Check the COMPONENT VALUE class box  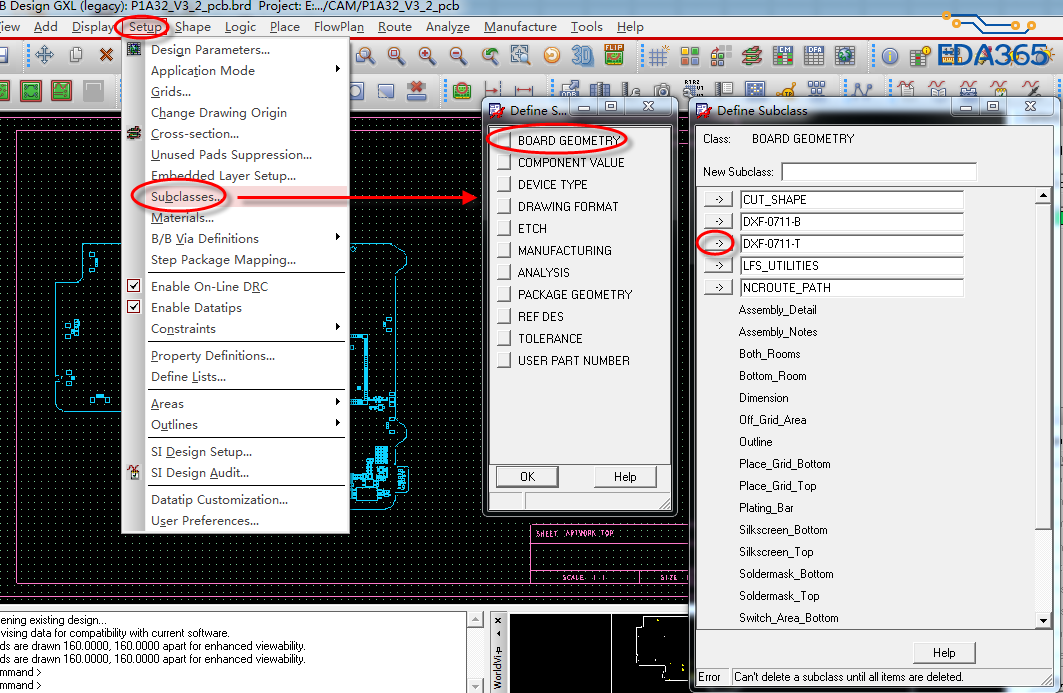pos(504,162)
